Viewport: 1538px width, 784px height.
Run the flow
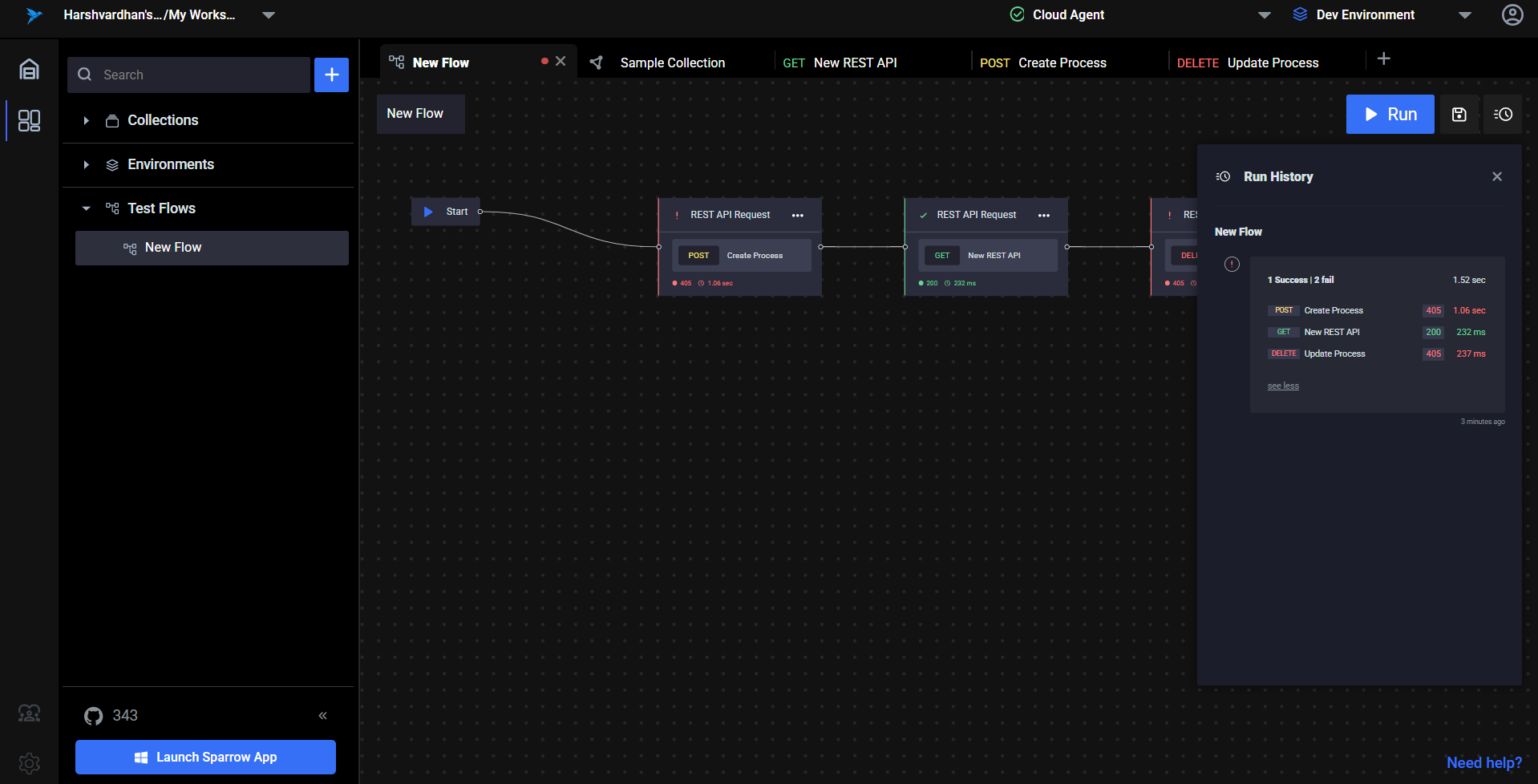point(1390,115)
